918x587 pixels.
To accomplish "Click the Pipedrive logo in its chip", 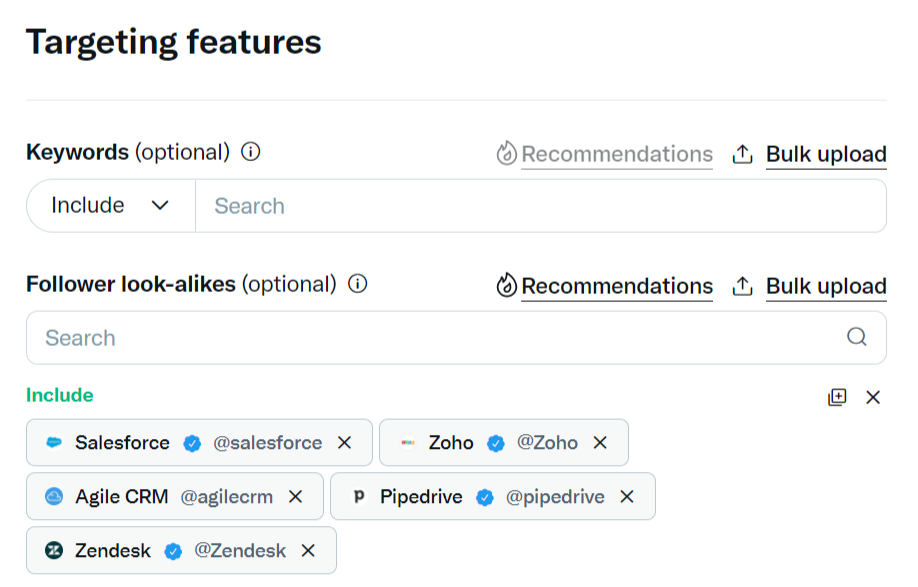I will pyautogui.click(x=359, y=497).
